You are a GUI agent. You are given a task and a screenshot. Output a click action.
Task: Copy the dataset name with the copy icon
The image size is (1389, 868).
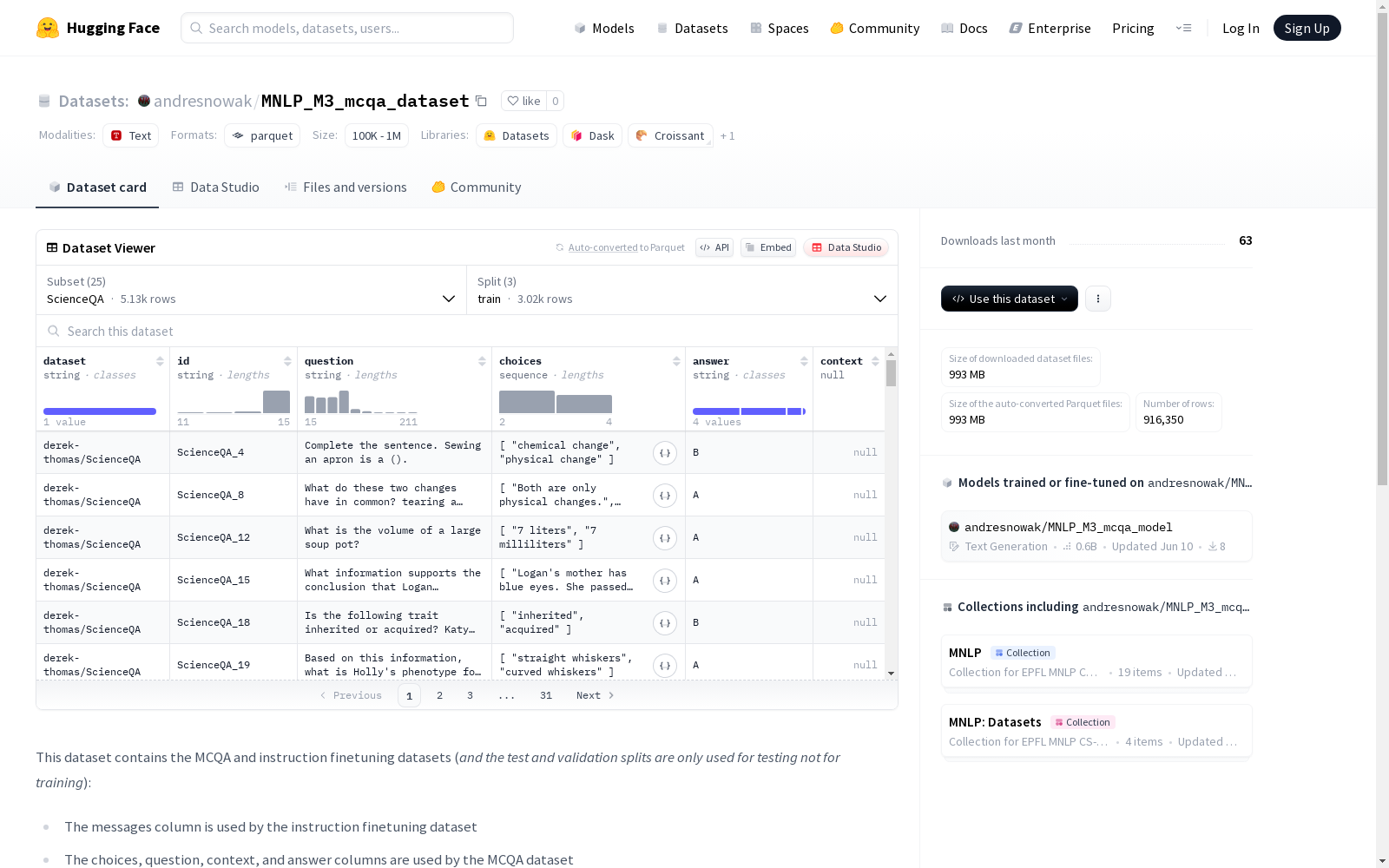pyautogui.click(x=481, y=101)
